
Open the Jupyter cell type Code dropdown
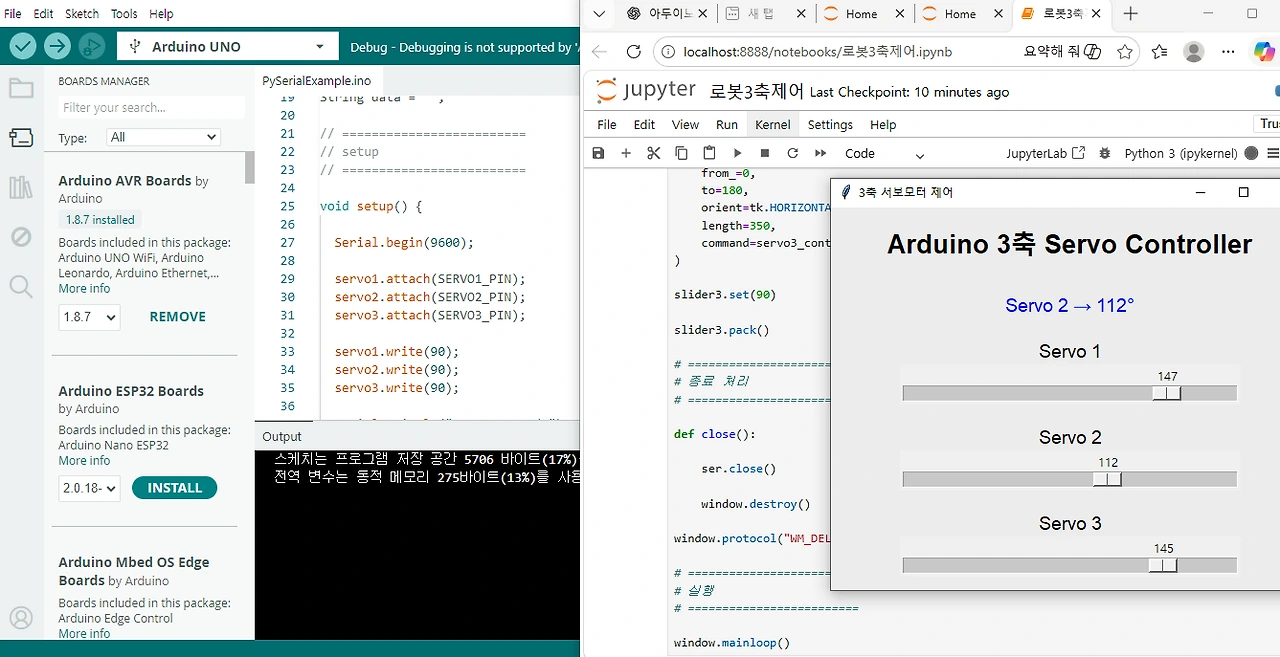click(x=885, y=153)
